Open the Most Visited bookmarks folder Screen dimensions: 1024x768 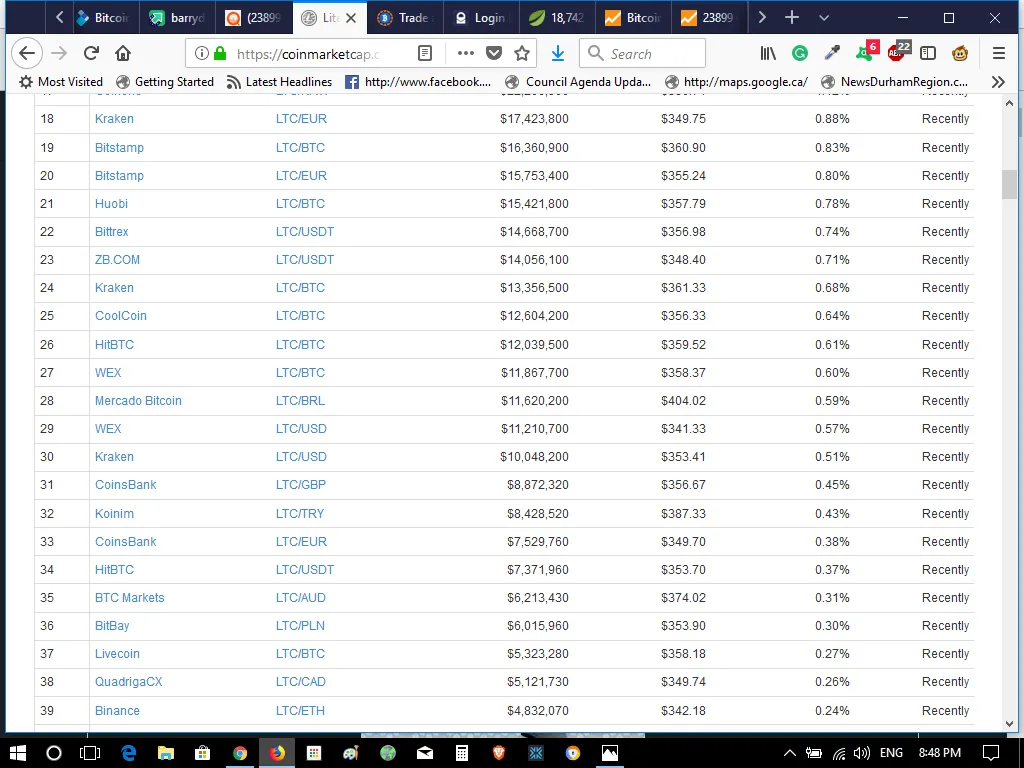(x=61, y=82)
